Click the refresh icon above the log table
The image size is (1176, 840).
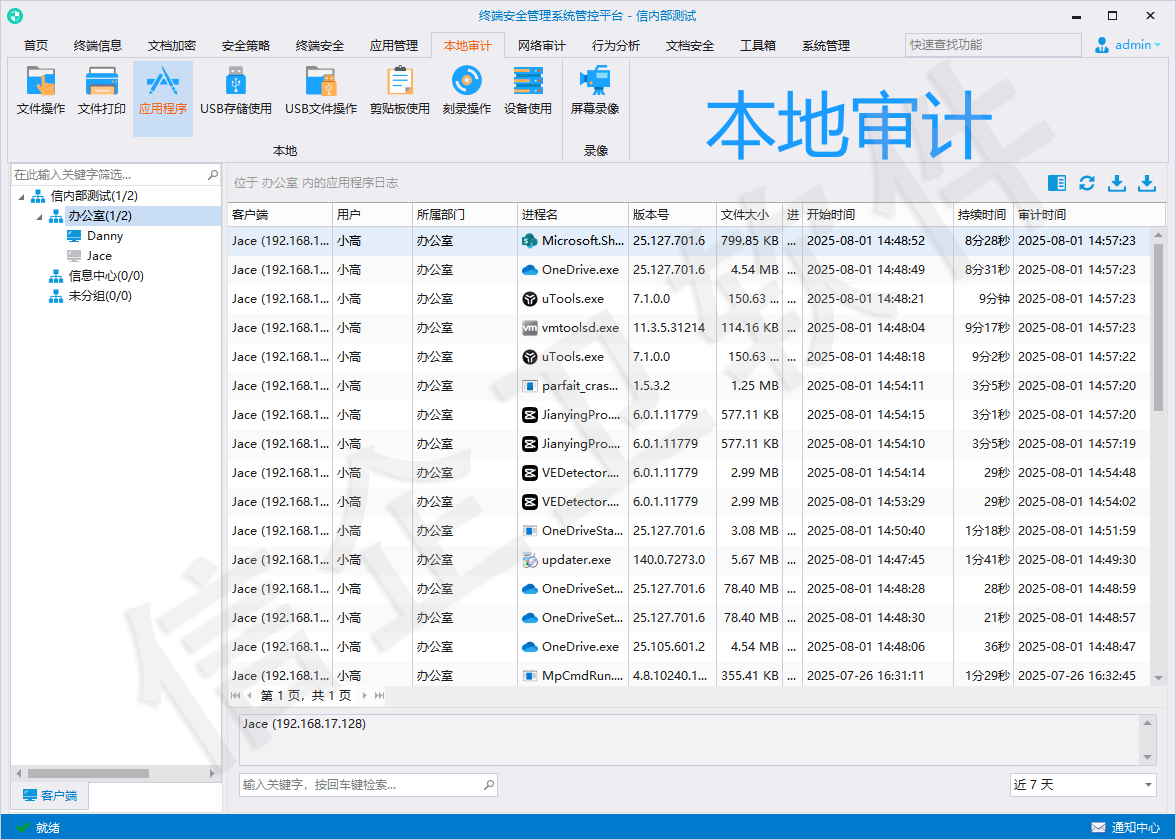pos(1087,183)
